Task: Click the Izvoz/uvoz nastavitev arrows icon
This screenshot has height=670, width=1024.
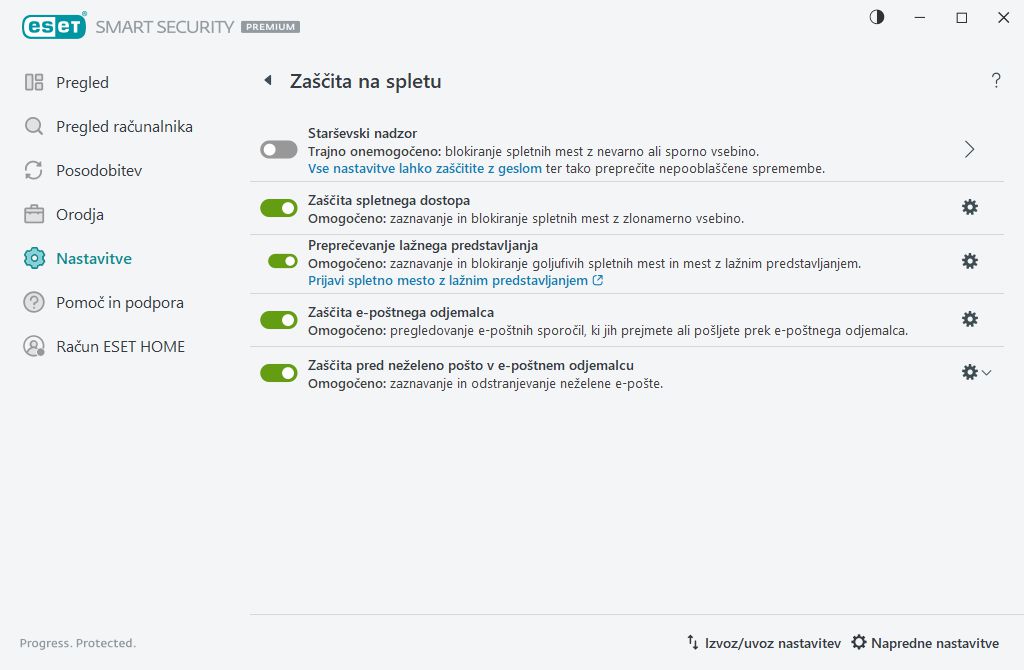Action: [x=690, y=642]
